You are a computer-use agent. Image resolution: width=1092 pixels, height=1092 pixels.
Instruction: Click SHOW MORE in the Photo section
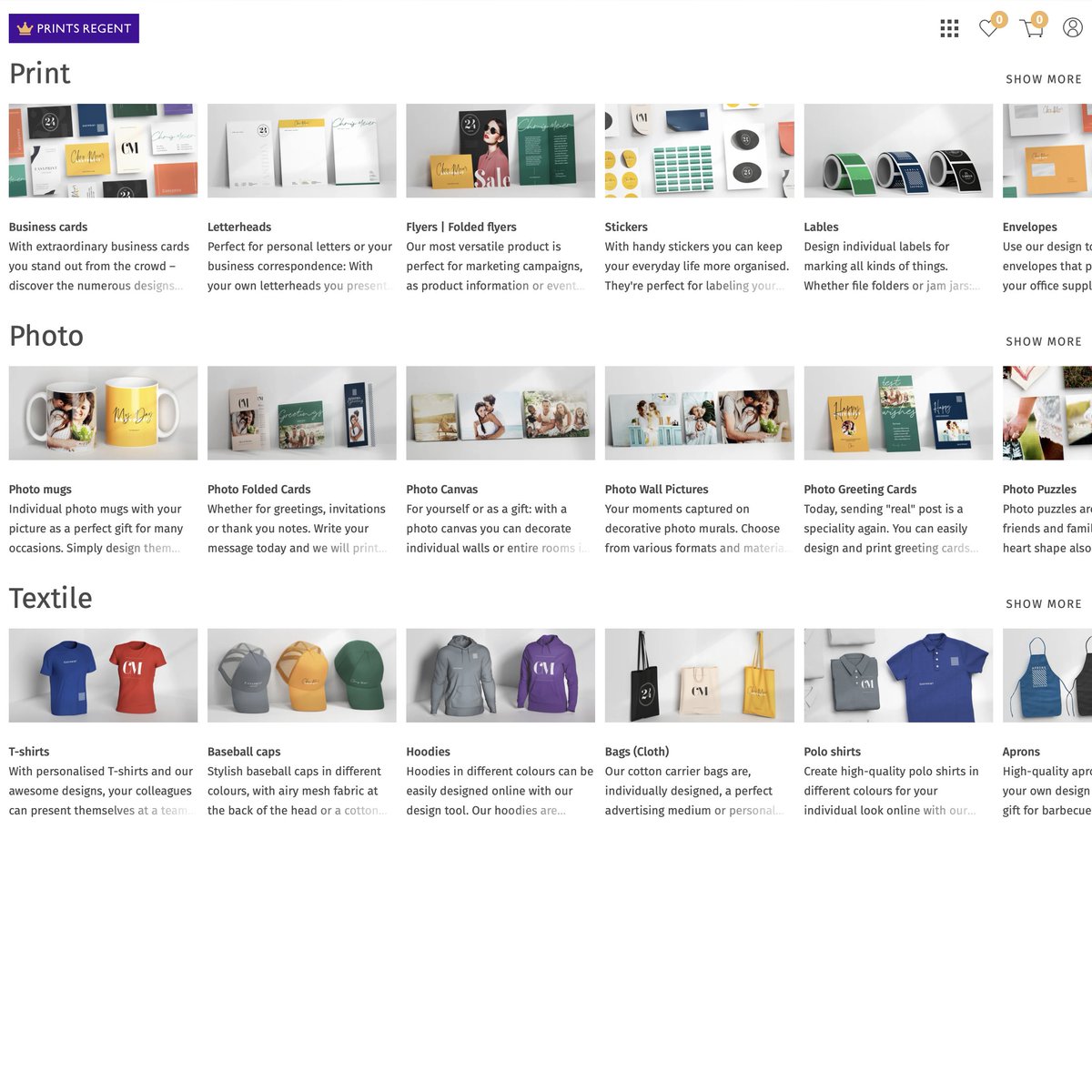tap(1044, 341)
